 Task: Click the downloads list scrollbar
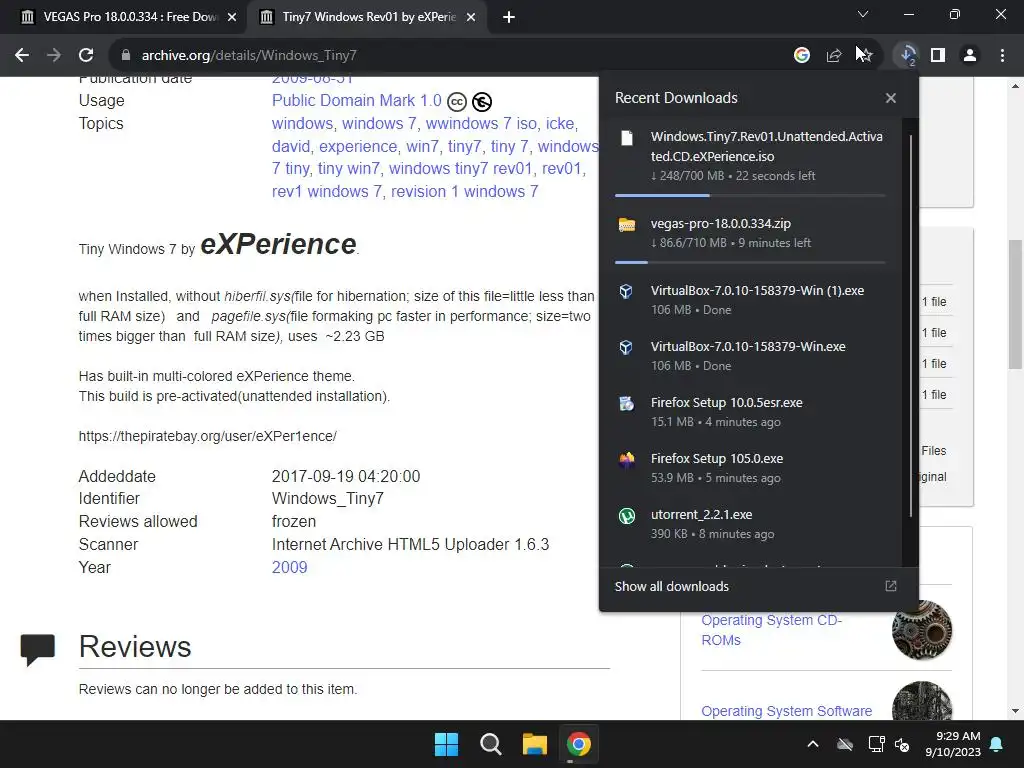pyautogui.click(x=910, y=327)
